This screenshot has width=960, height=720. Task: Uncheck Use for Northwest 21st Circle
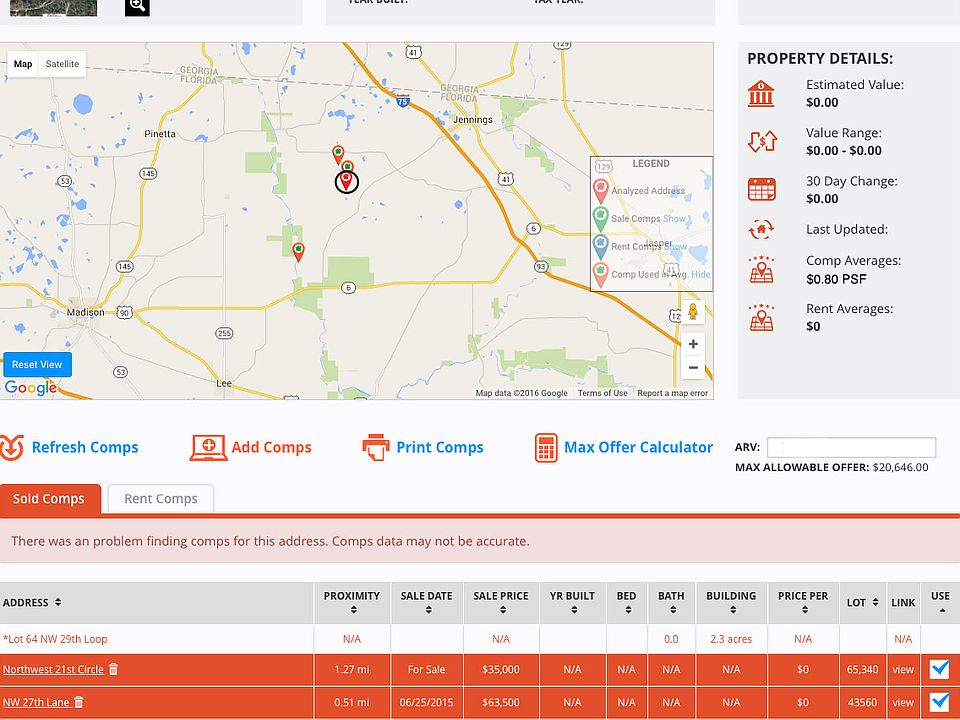pos(940,669)
